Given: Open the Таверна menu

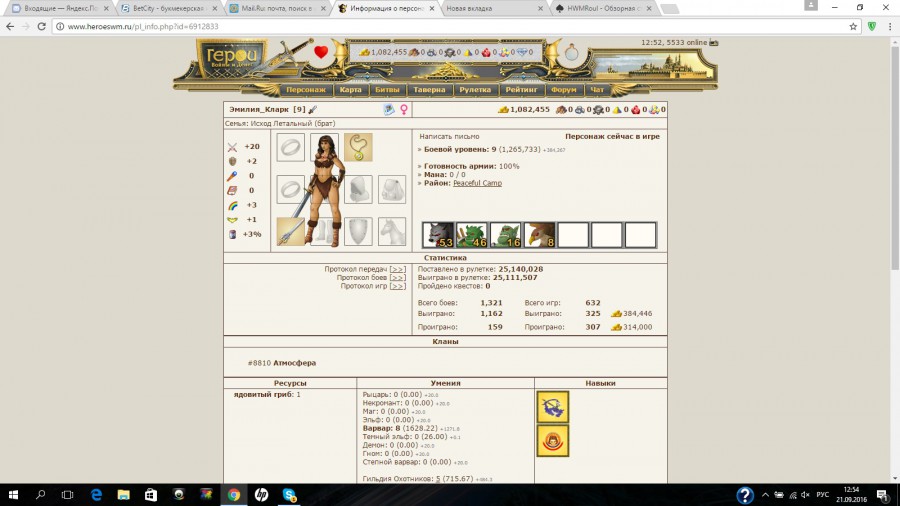Looking at the screenshot, I should [429, 89].
